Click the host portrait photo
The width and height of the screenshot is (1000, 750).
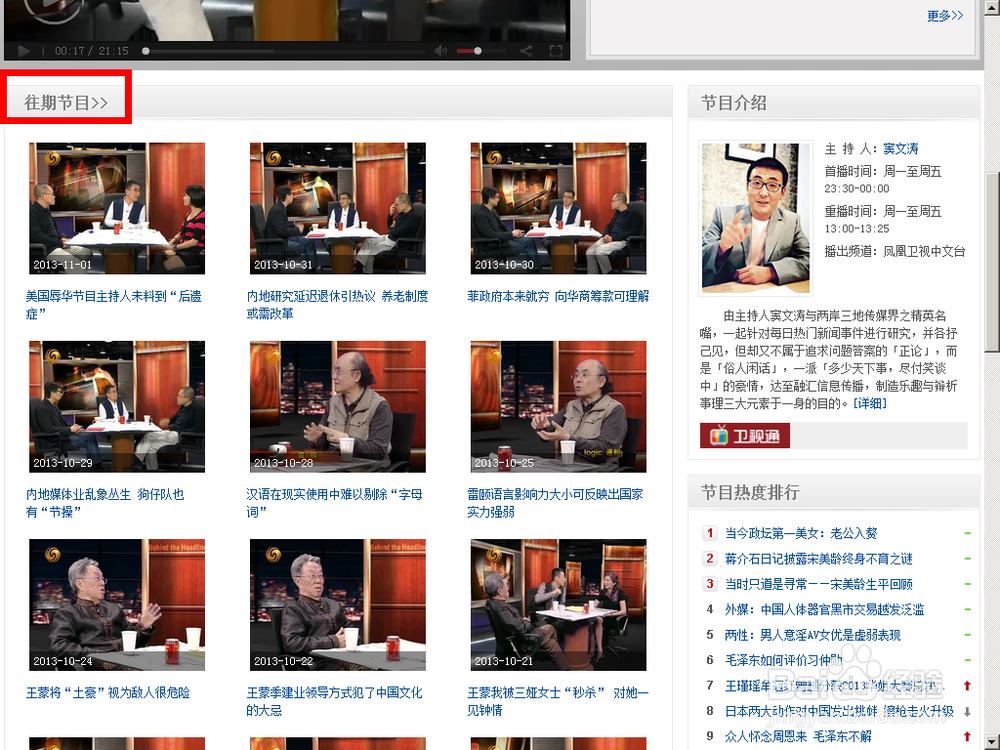click(x=756, y=217)
